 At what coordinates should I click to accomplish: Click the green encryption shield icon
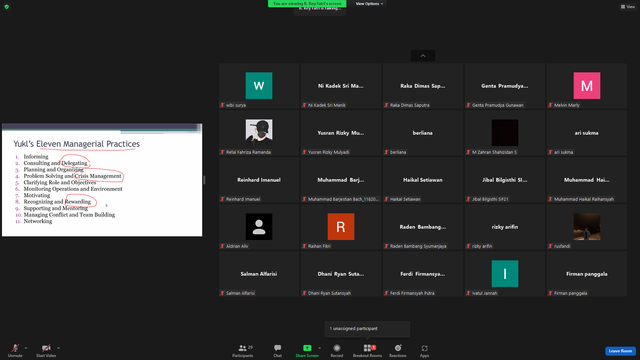(7, 7)
